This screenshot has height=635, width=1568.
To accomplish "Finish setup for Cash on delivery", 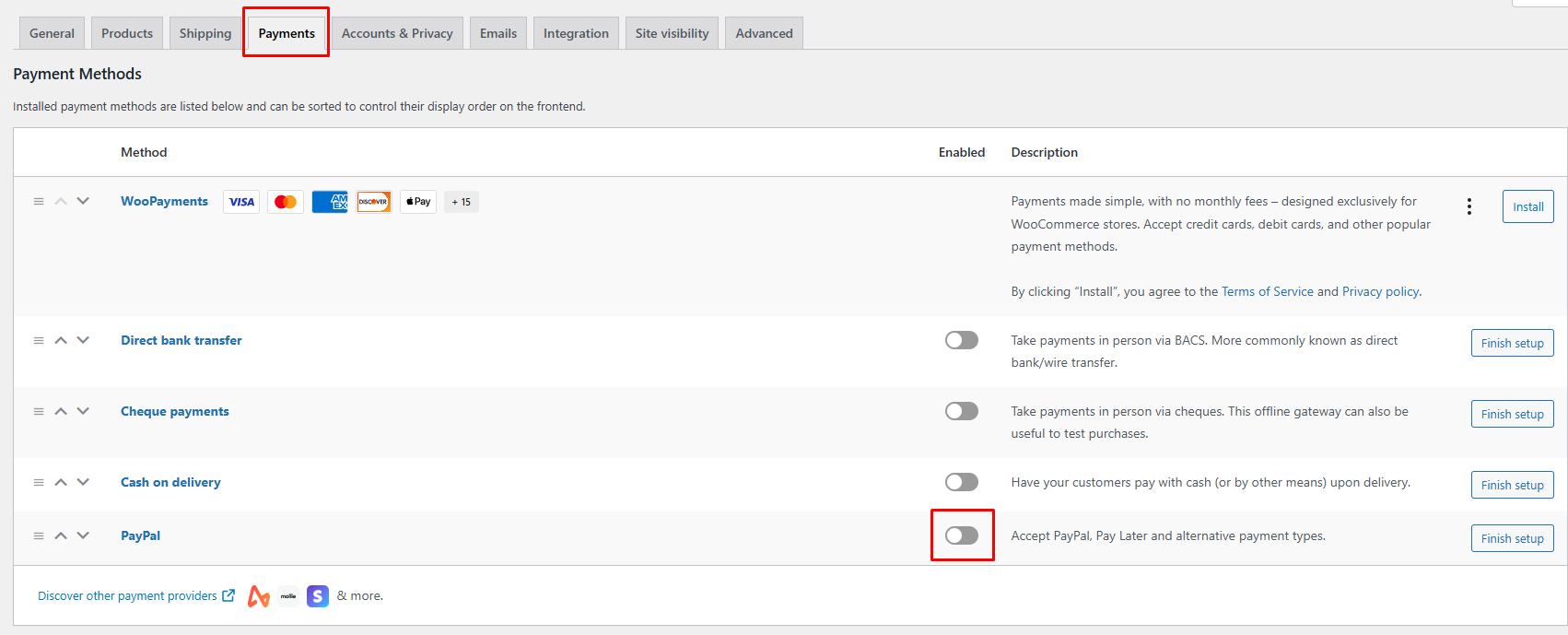I will pyautogui.click(x=1513, y=485).
